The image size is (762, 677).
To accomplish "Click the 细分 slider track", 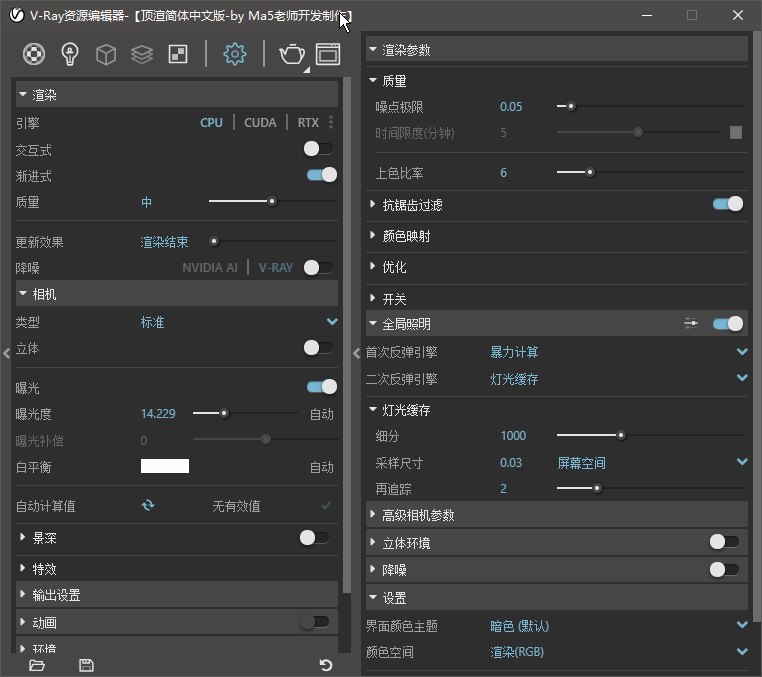I will pyautogui.click(x=651, y=435).
